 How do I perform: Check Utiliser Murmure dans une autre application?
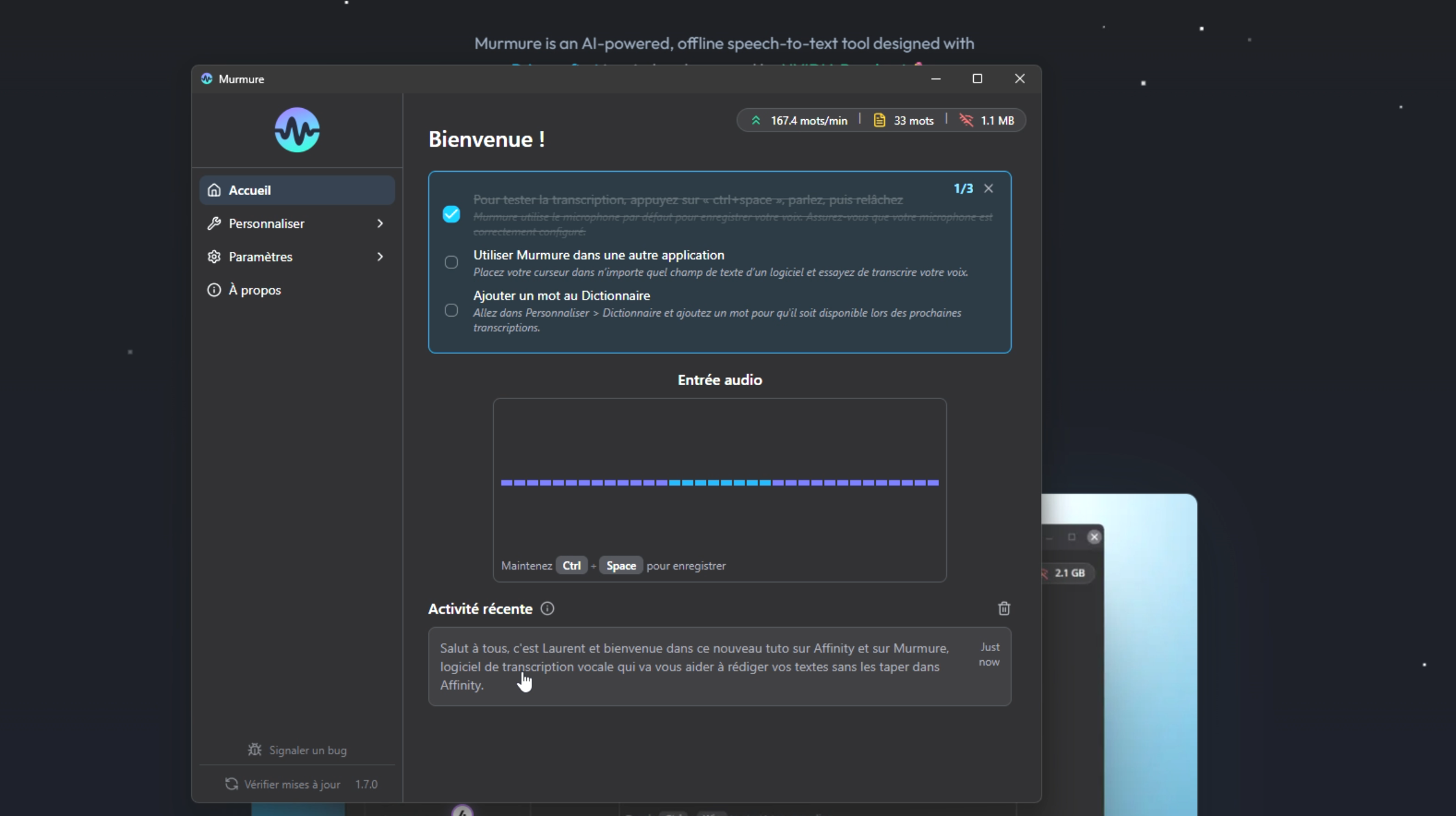(451, 262)
